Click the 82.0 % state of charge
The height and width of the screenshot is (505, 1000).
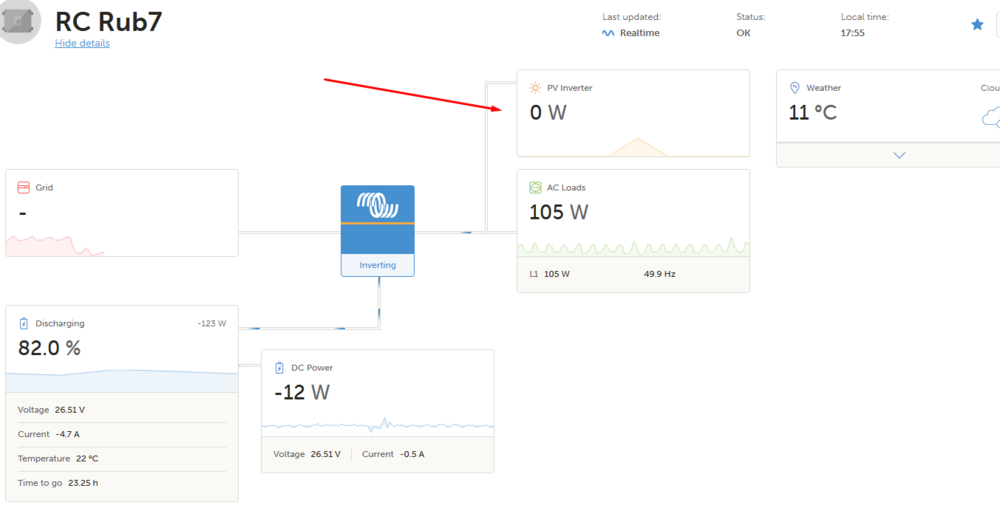[x=49, y=348]
